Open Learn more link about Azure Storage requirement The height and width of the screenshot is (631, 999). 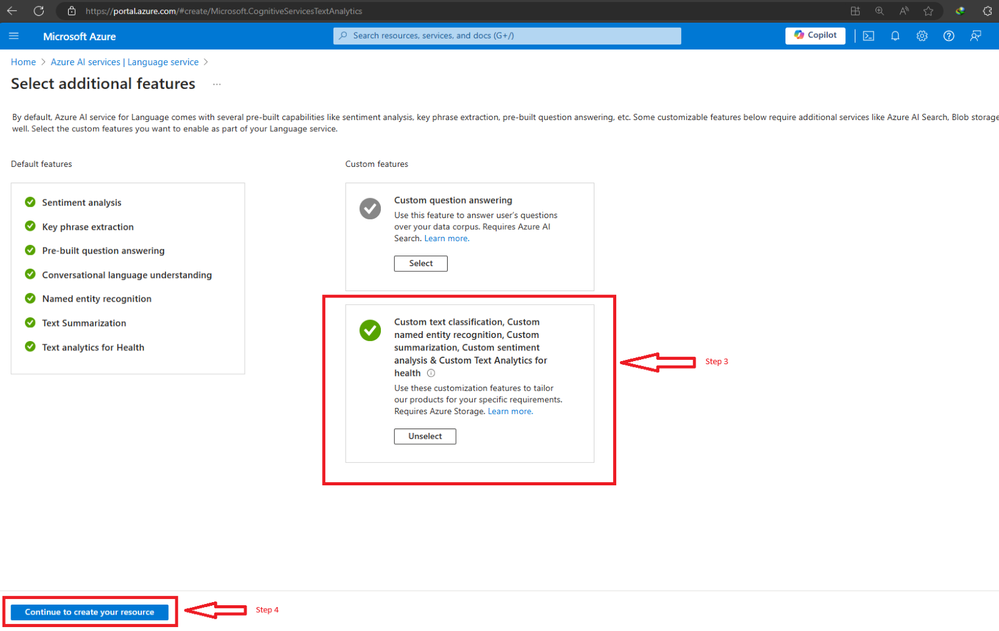pyautogui.click(x=510, y=412)
